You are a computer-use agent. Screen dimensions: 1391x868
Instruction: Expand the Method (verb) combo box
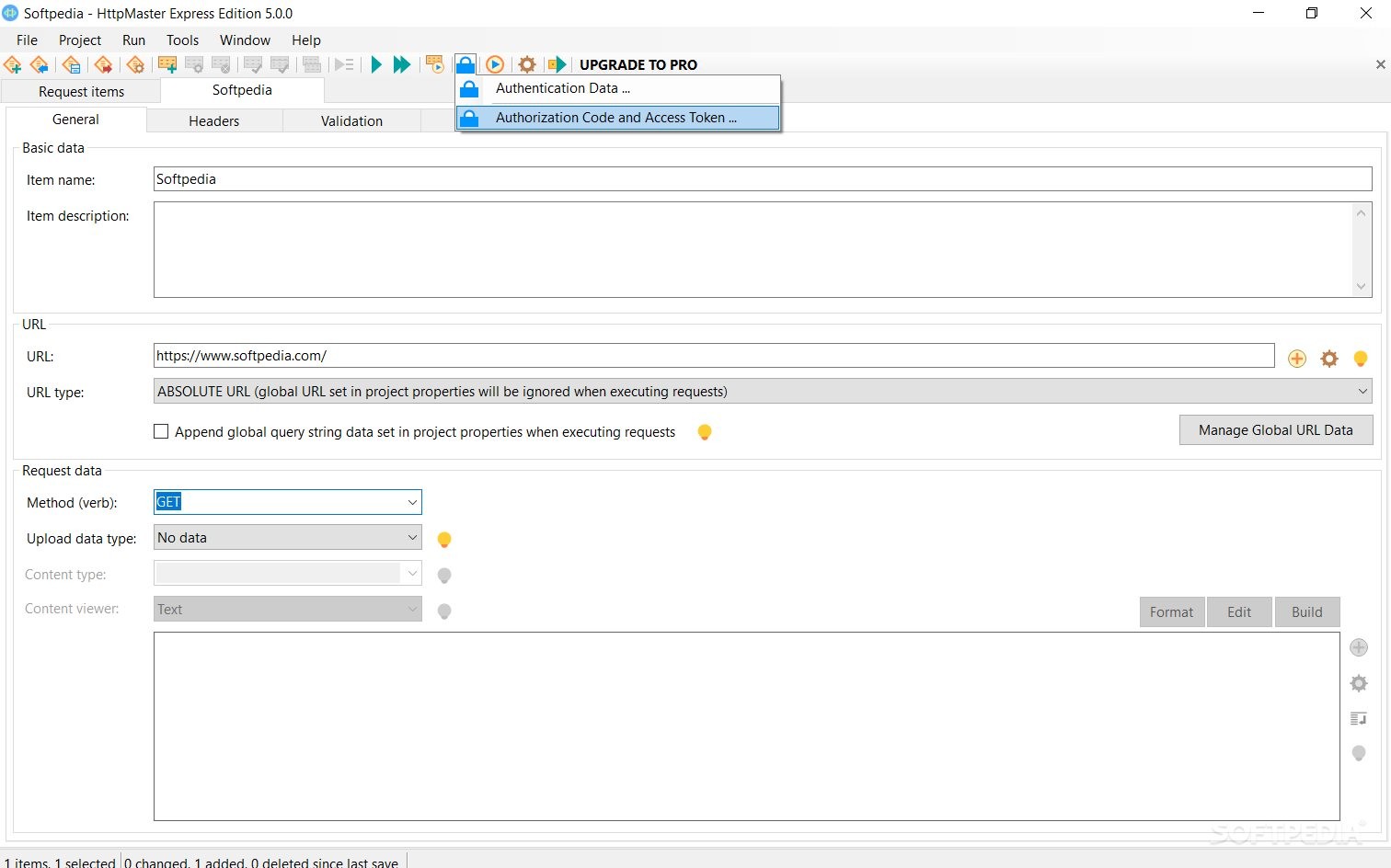click(412, 502)
